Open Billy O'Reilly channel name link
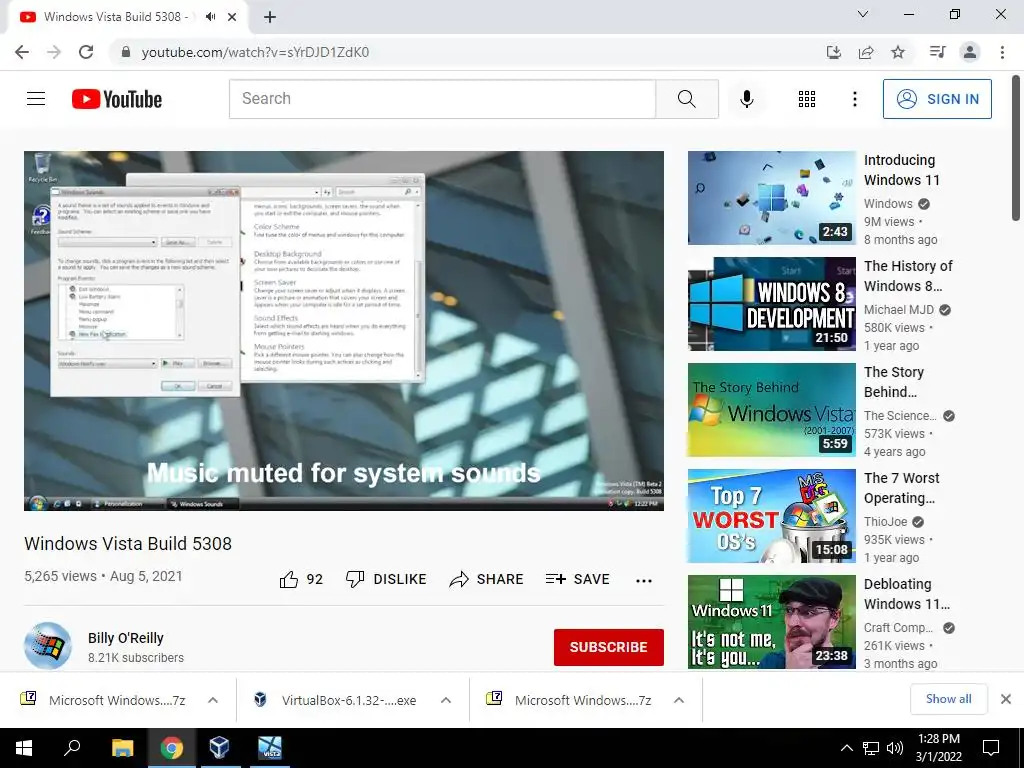This screenshot has width=1024, height=768. (x=126, y=638)
